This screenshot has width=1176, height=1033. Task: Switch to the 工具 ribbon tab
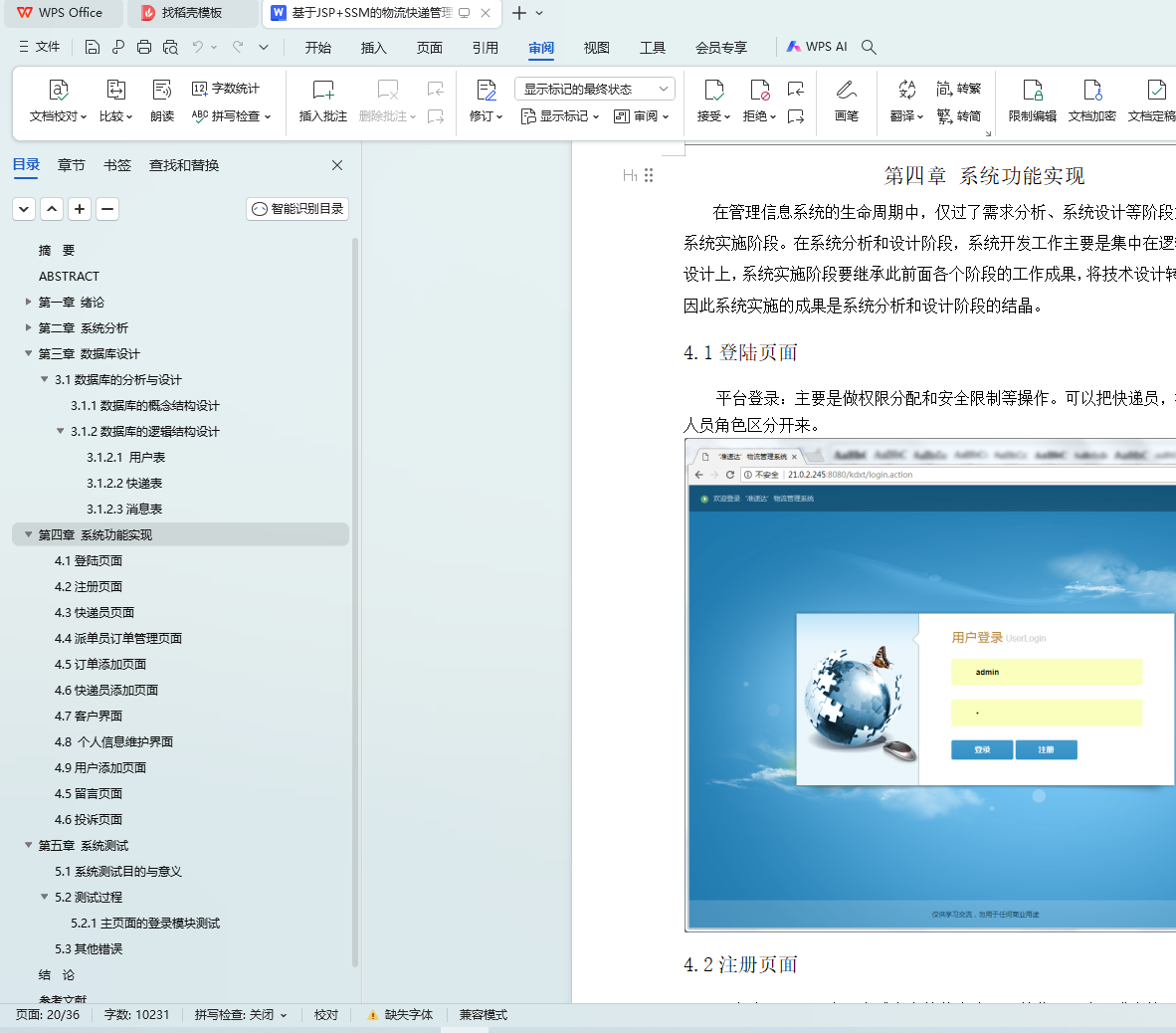[x=653, y=47]
